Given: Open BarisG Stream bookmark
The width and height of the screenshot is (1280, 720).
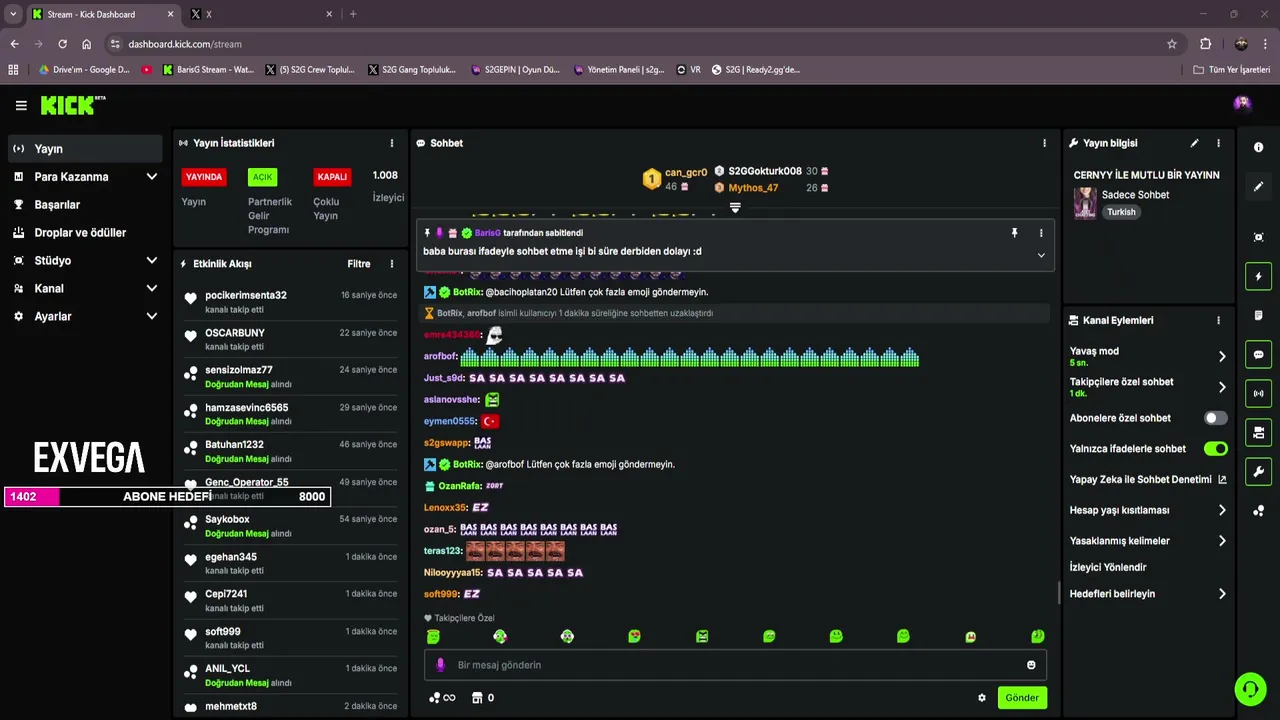Looking at the screenshot, I should click(207, 70).
